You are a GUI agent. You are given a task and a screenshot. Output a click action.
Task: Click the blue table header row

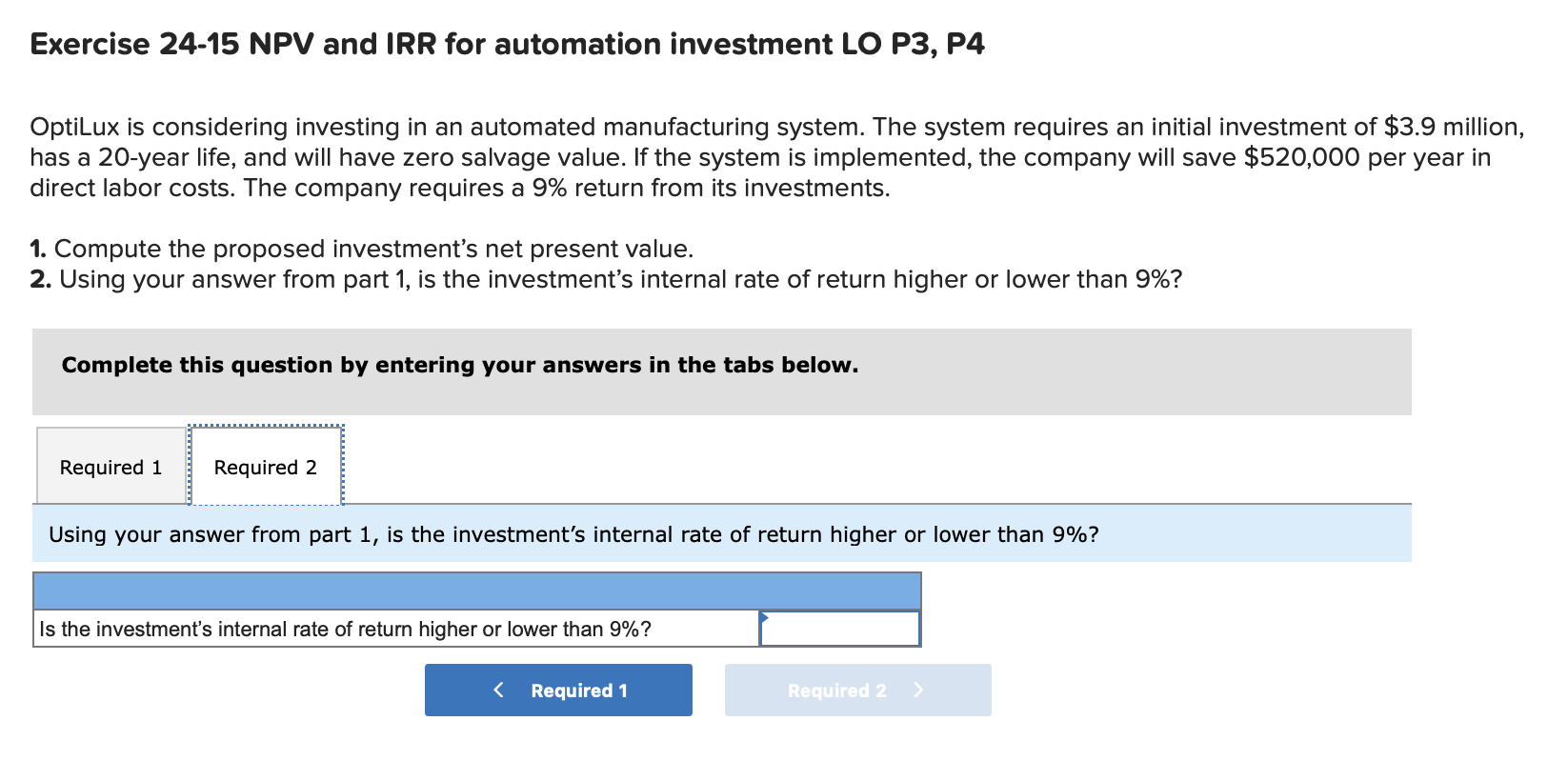tap(476, 589)
